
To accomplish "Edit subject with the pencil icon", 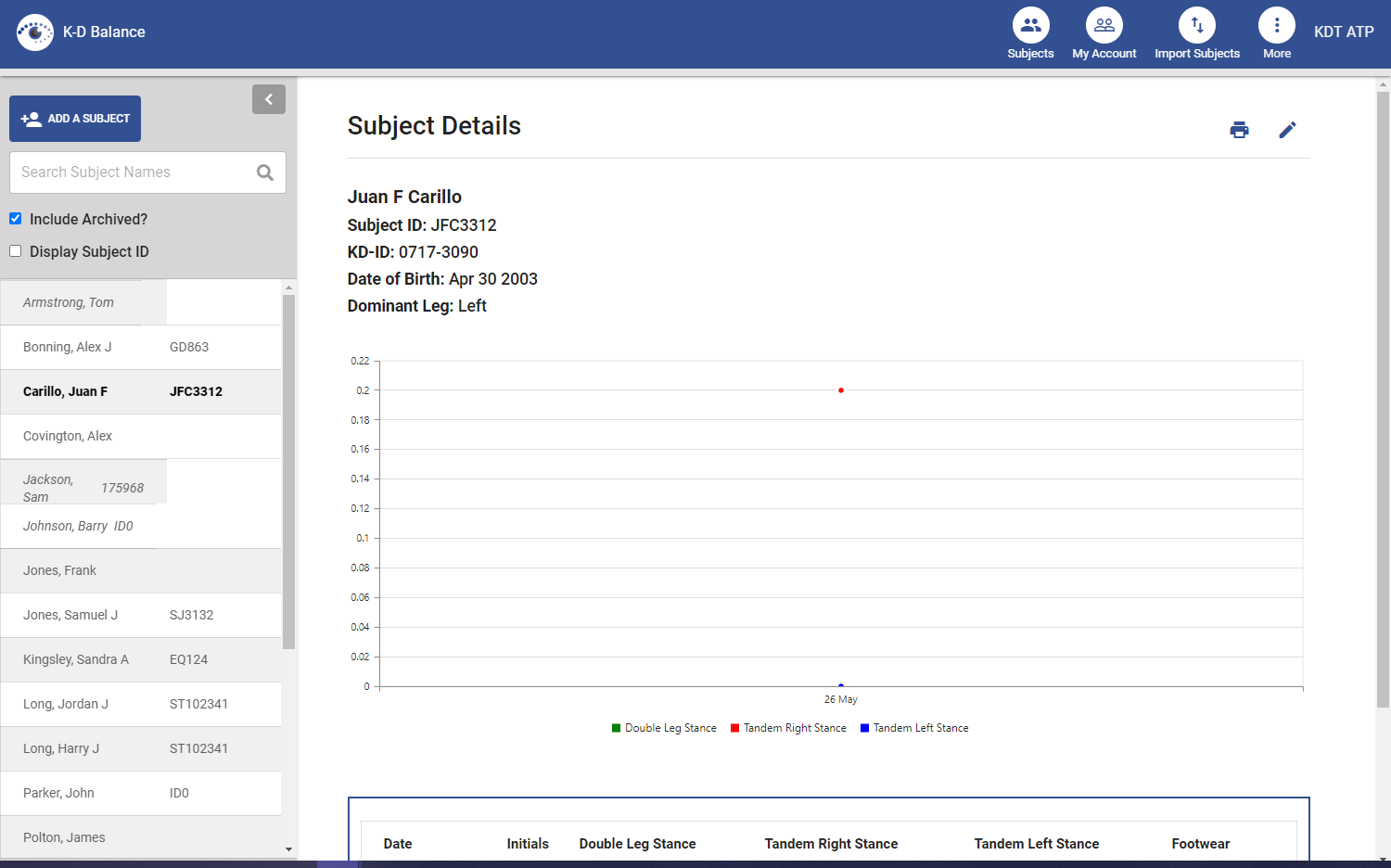I will point(1287,130).
